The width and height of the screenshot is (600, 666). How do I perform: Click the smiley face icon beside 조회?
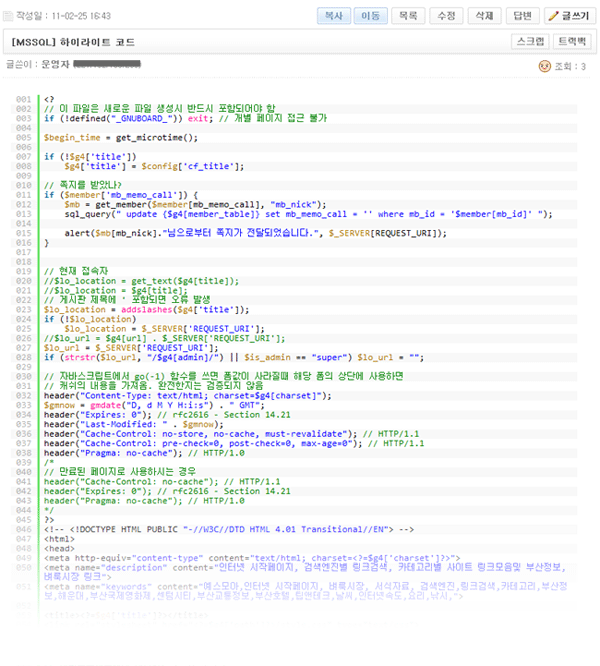tap(544, 66)
